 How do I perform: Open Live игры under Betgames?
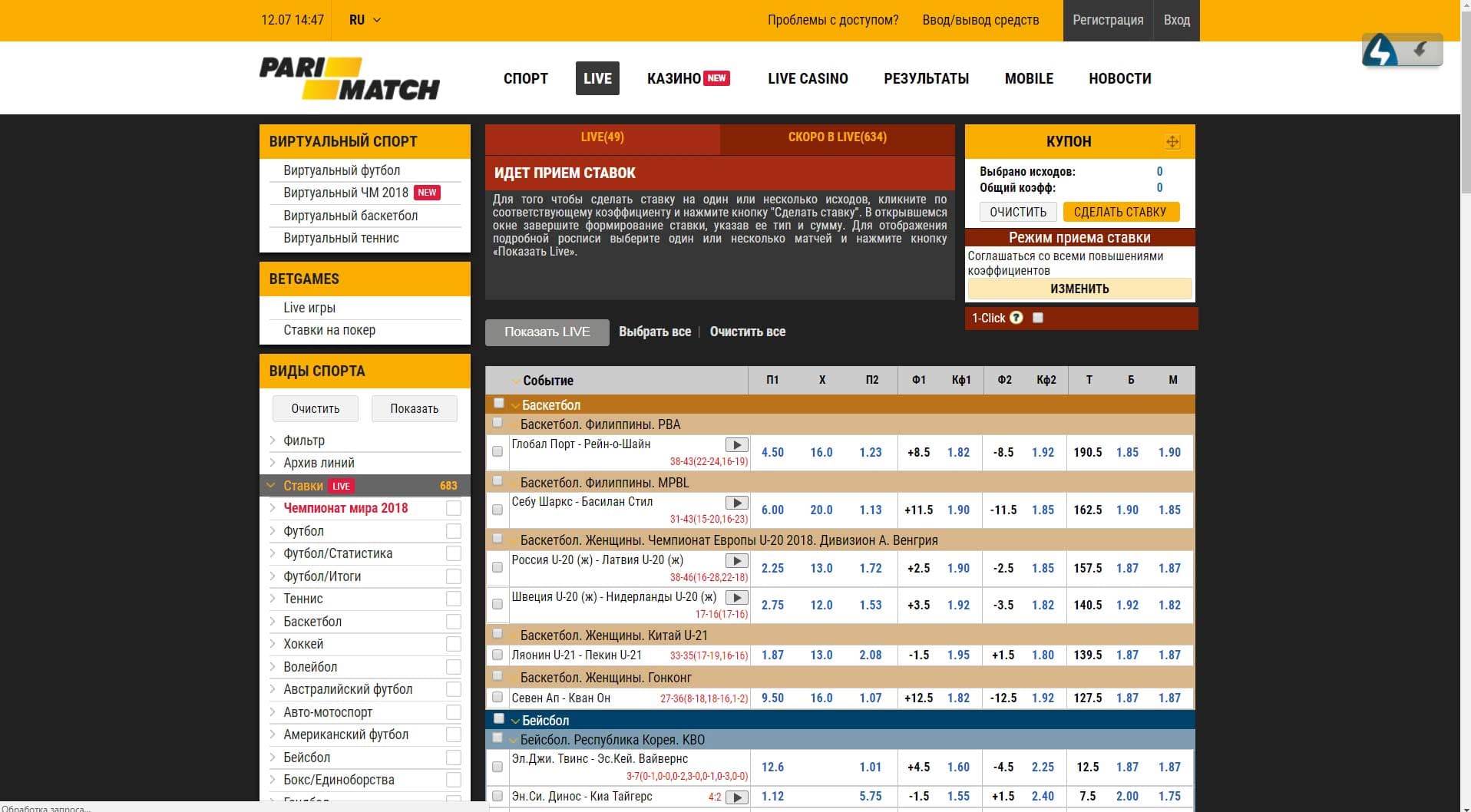coord(309,308)
